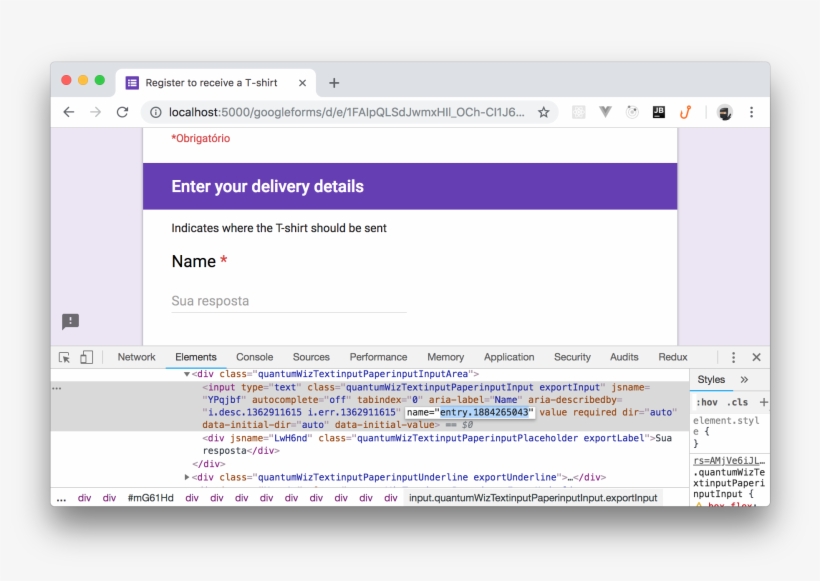Switch to the Console tab in DevTools
This screenshot has width=820, height=581.
pos(254,357)
